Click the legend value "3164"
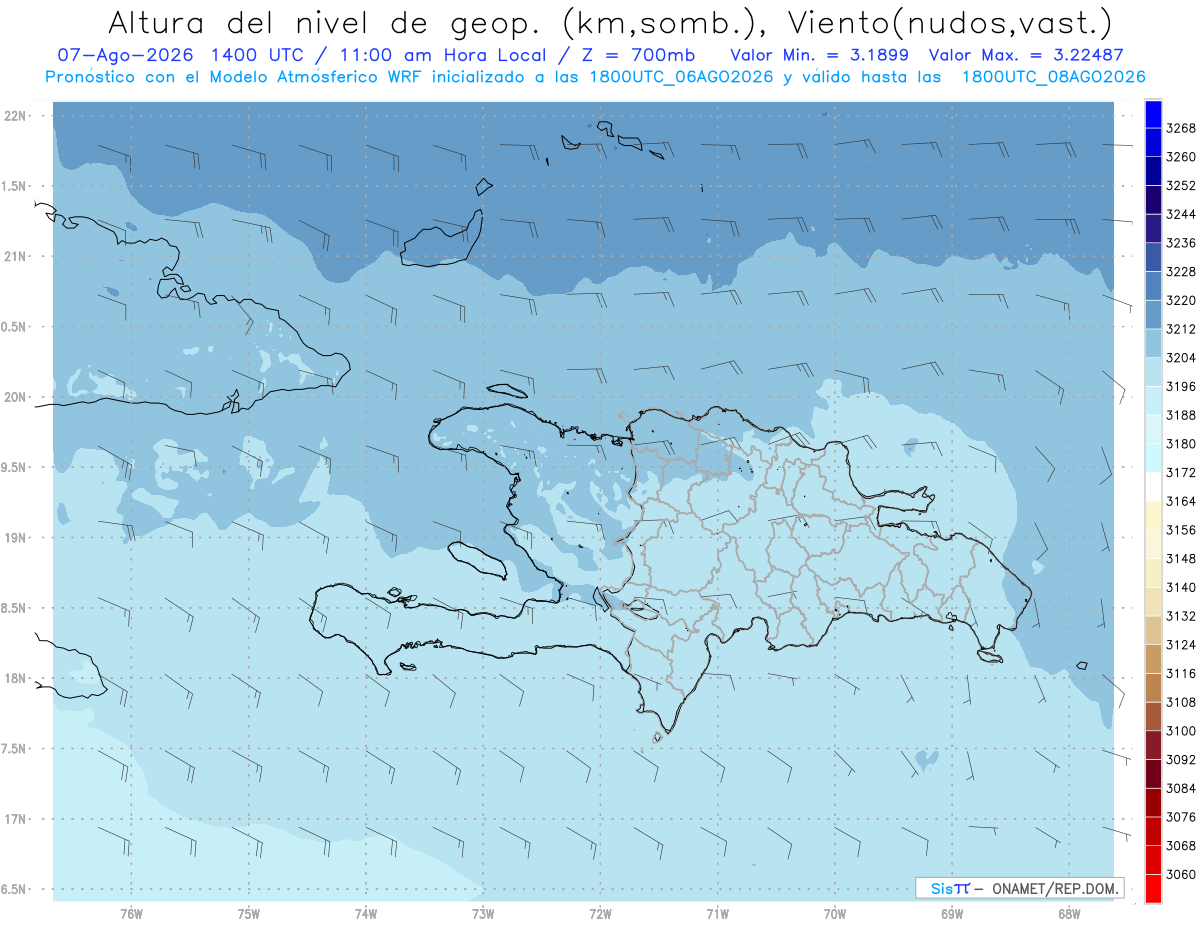1200x927 pixels. click(1180, 501)
